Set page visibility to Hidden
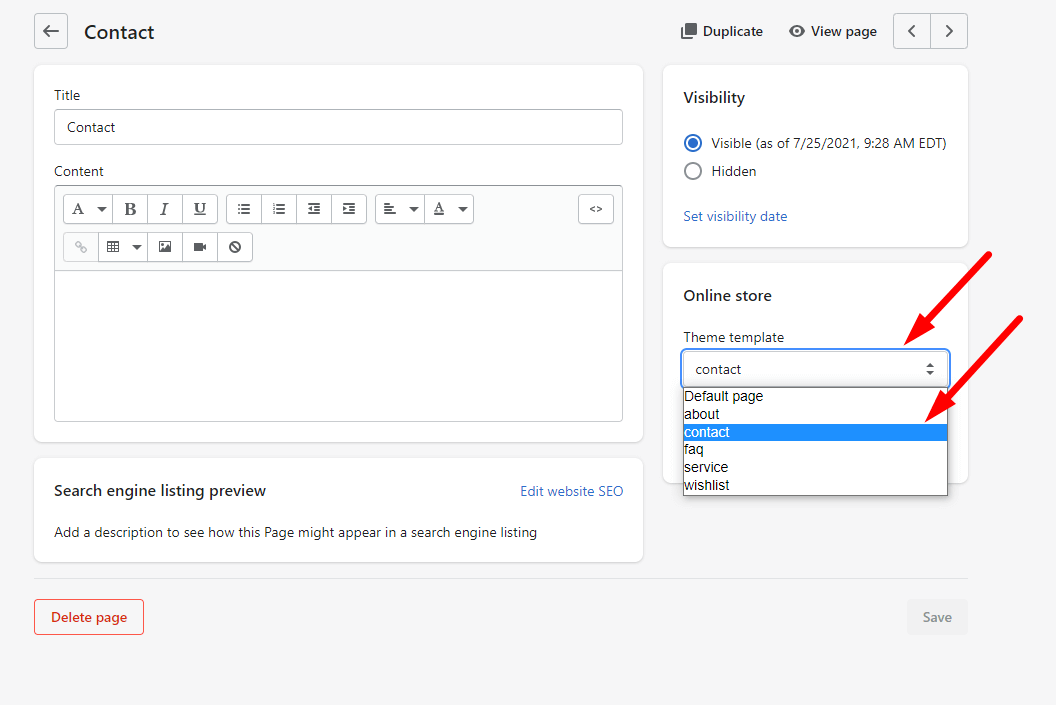This screenshot has height=705, width=1056. 693,171
